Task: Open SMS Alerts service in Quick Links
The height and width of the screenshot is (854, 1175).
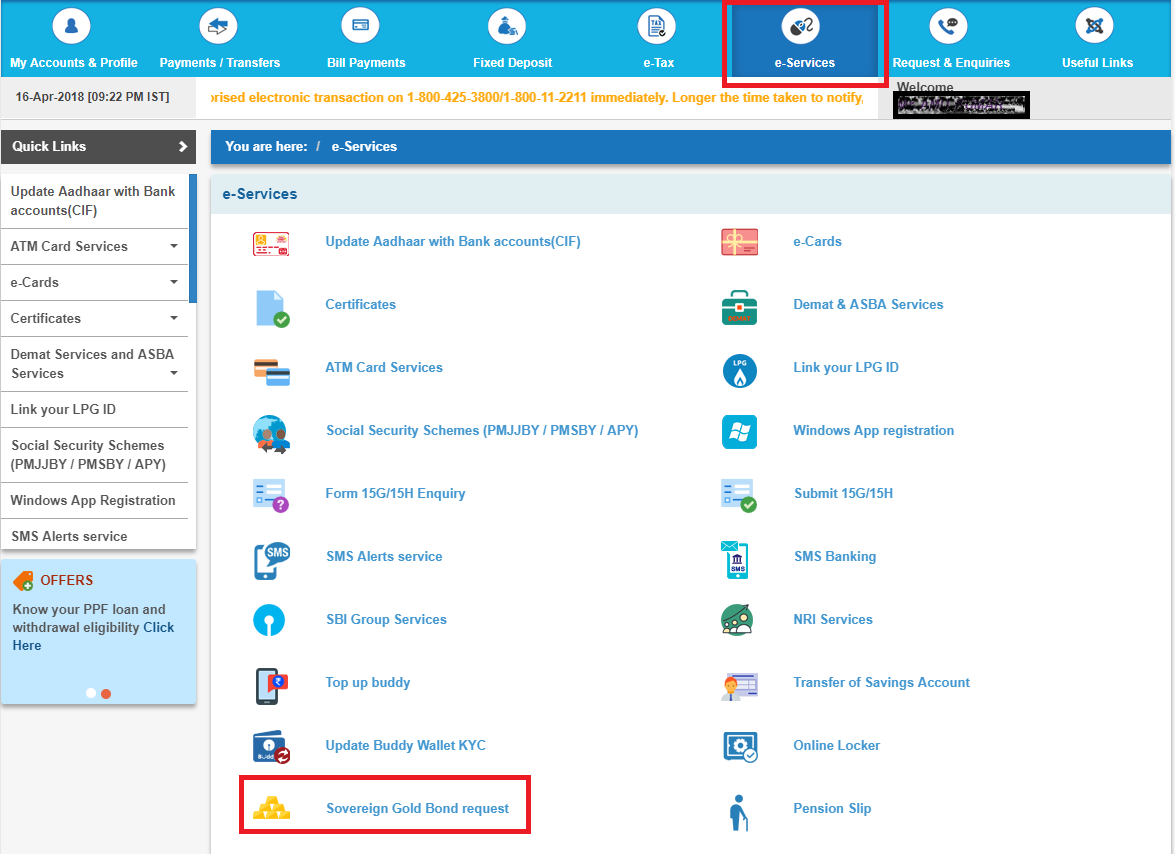Action: click(x=69, y=536)
